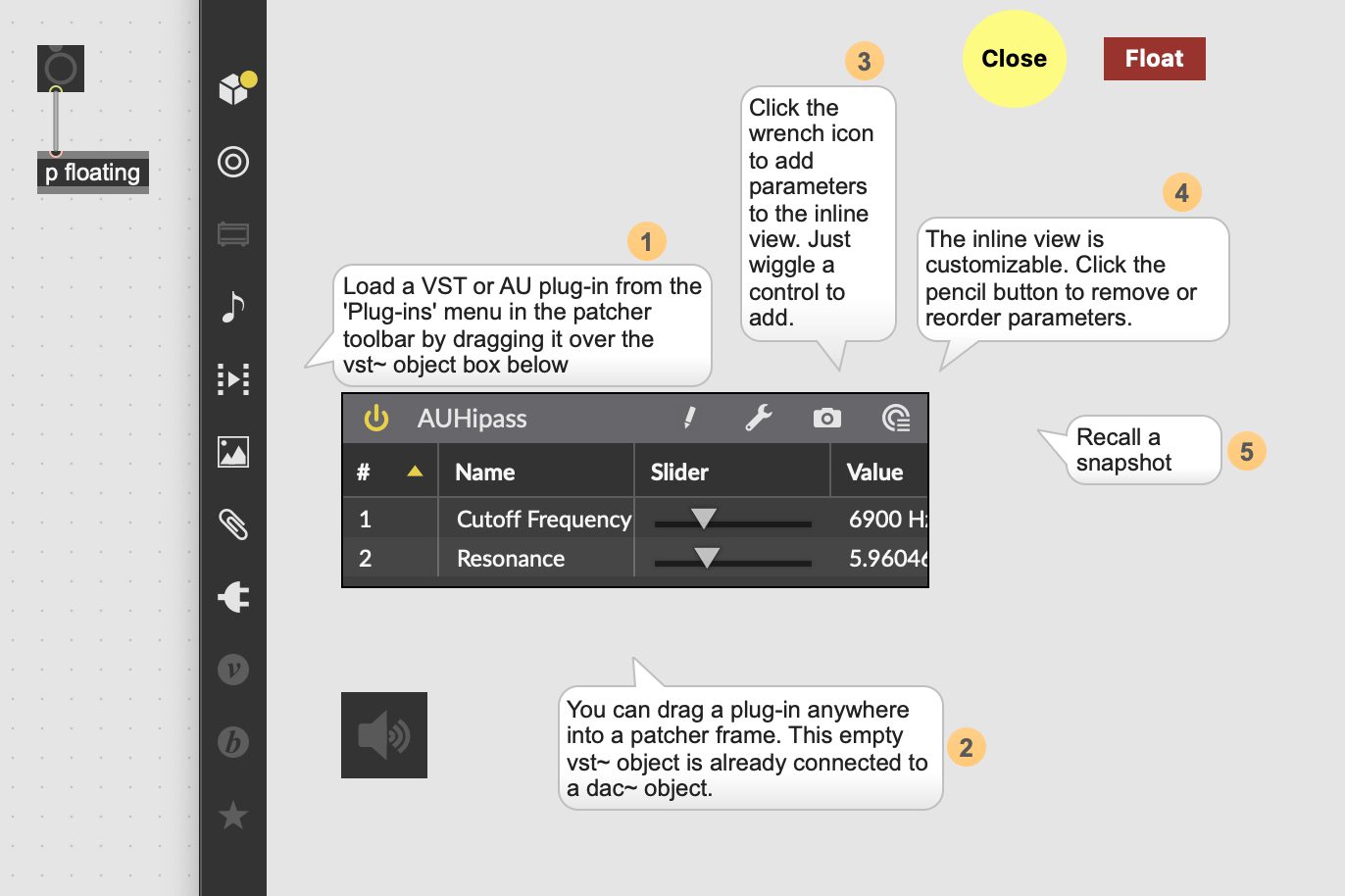Open the Vizzie modules sidebar icon

click(233, 670)
